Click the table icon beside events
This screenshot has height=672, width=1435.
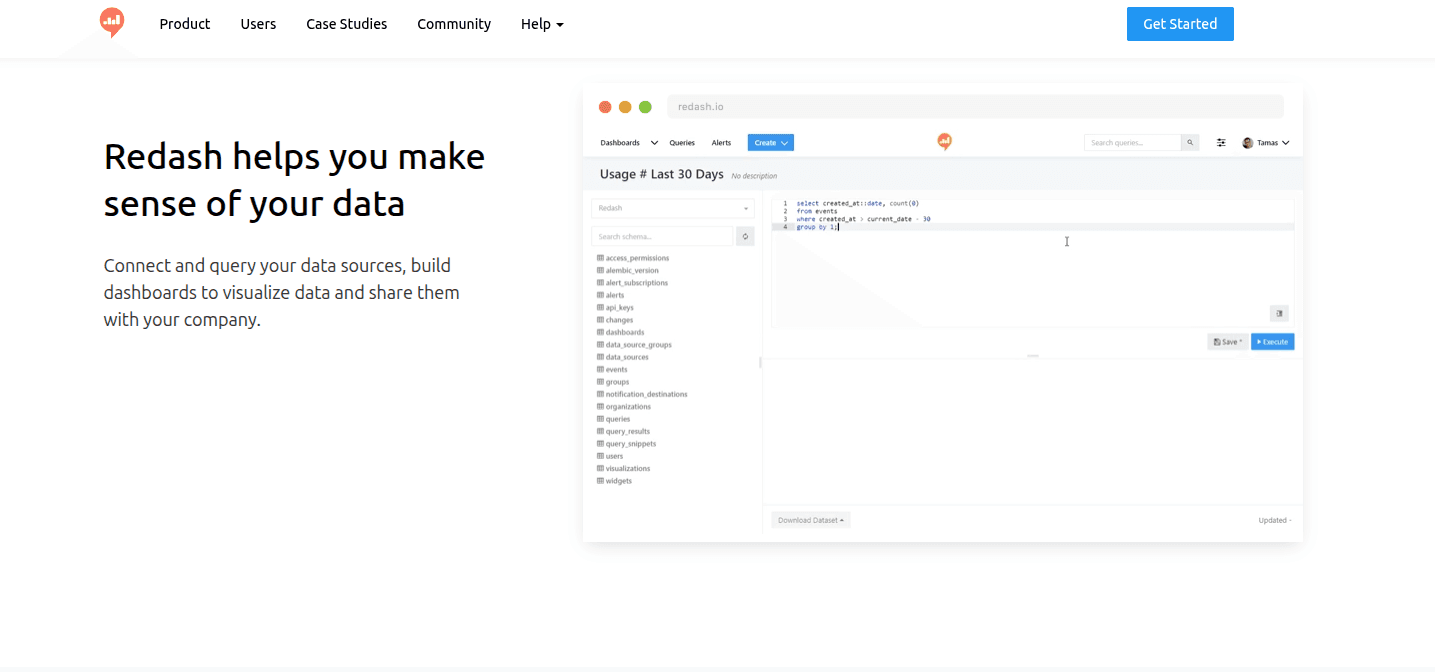coord(600,370)
